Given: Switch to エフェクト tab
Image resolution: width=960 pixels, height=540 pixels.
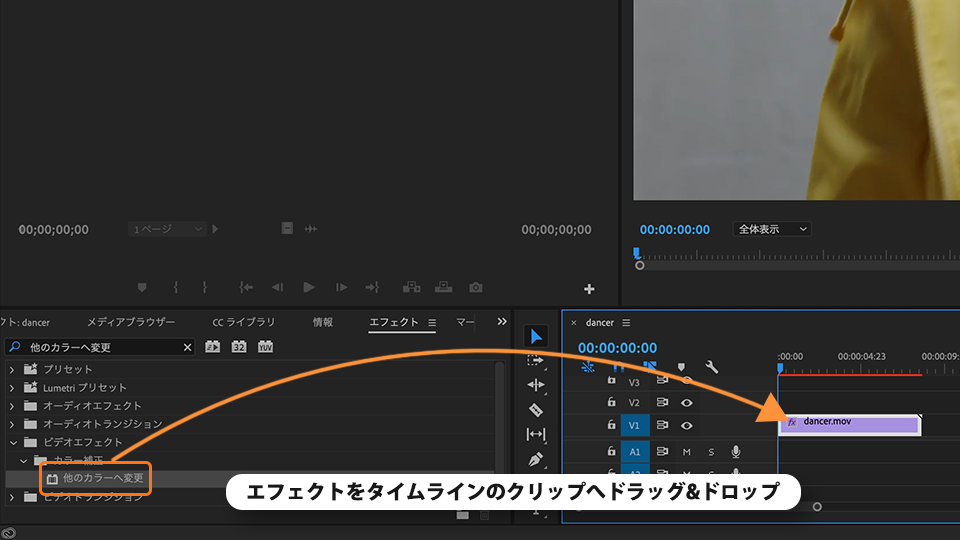Looking at the screenshot, I should point(394,322).
